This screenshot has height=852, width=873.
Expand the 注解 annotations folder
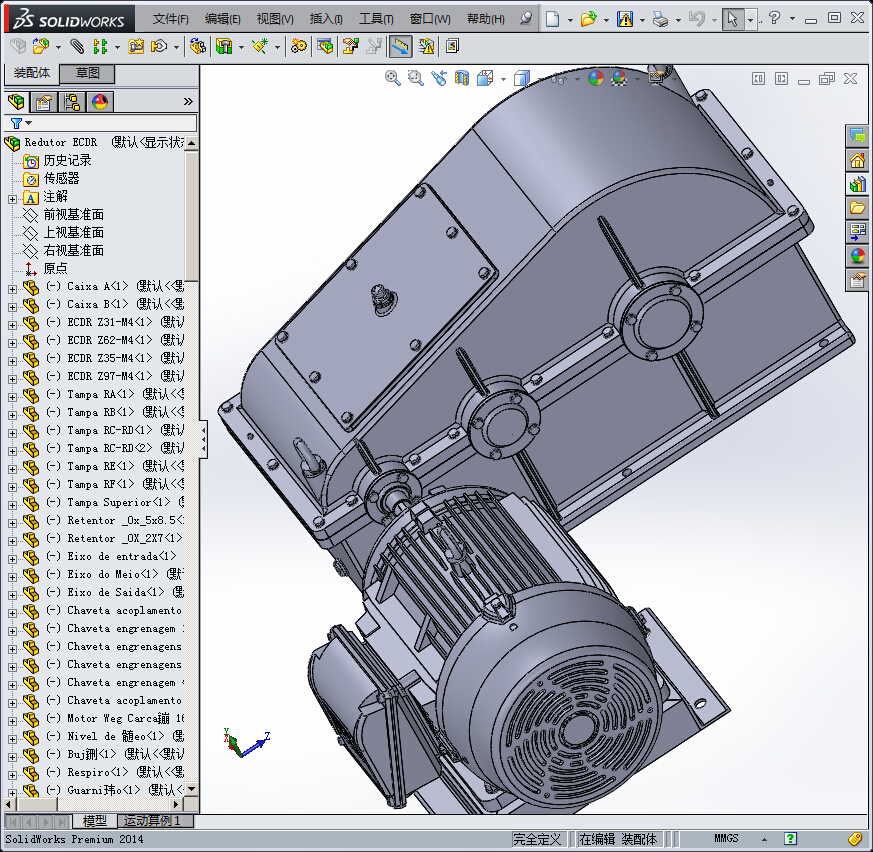(12, 197)
